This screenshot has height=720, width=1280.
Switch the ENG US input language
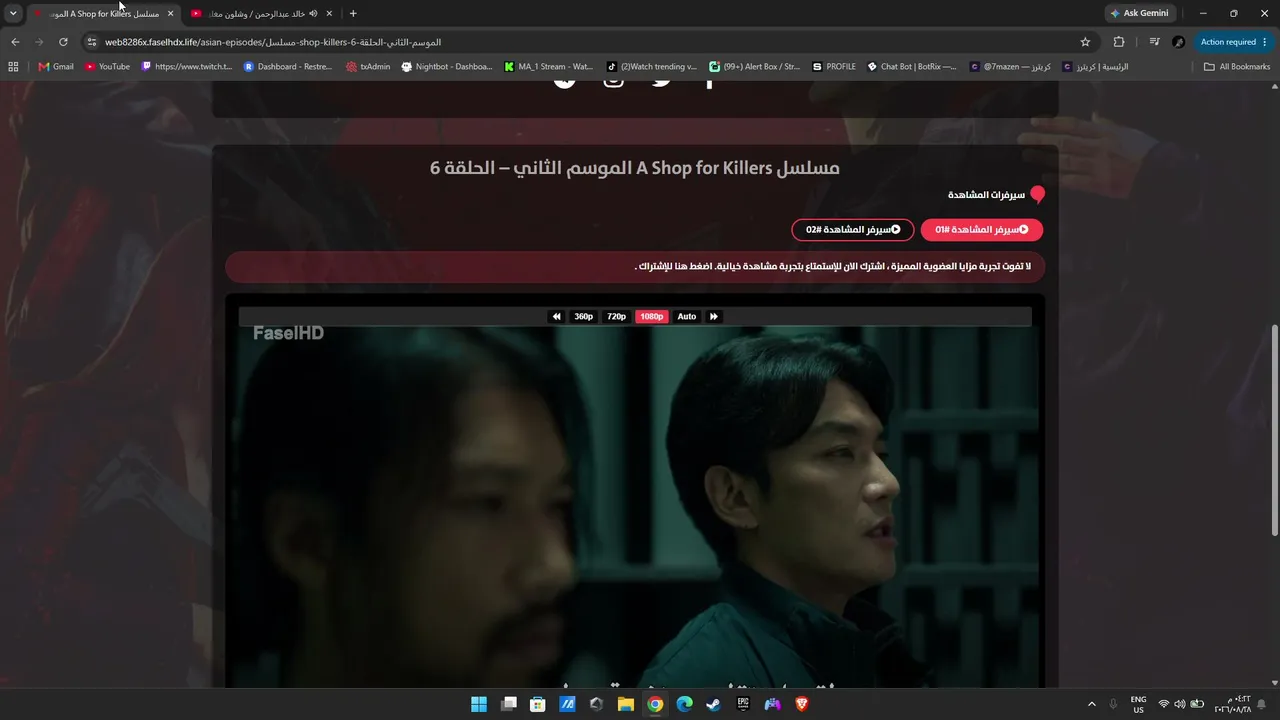coord(1138,704)
